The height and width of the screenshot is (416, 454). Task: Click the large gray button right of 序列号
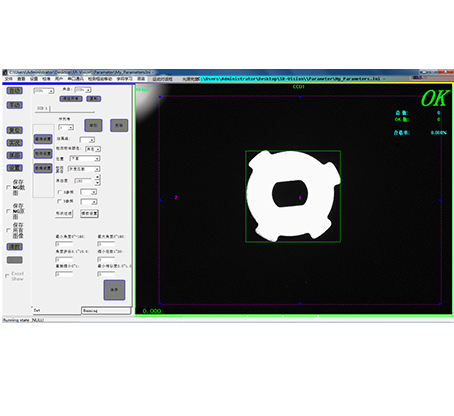pos(93,125)
